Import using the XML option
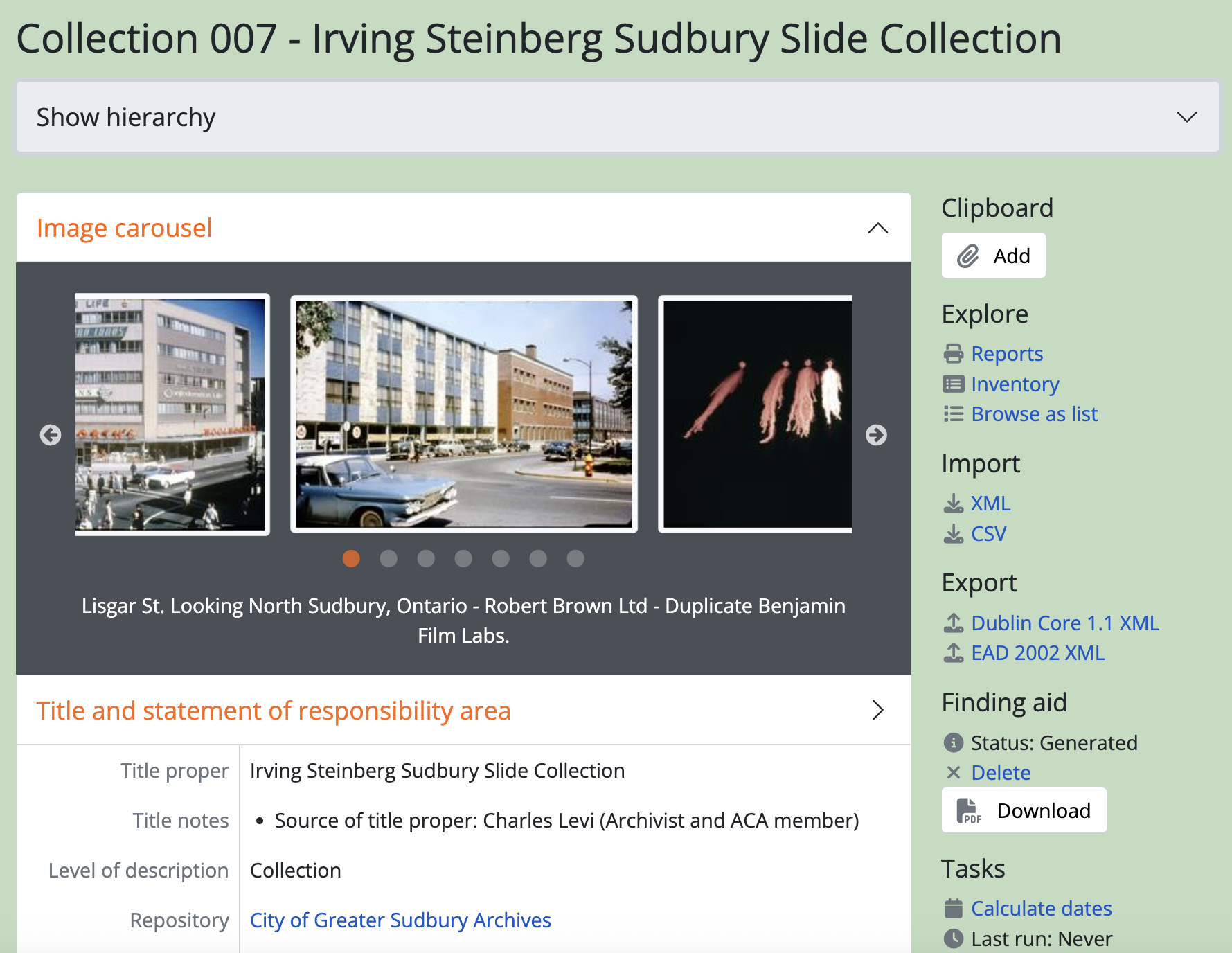This screenshot has height=953, width=1232. (990, 504)
